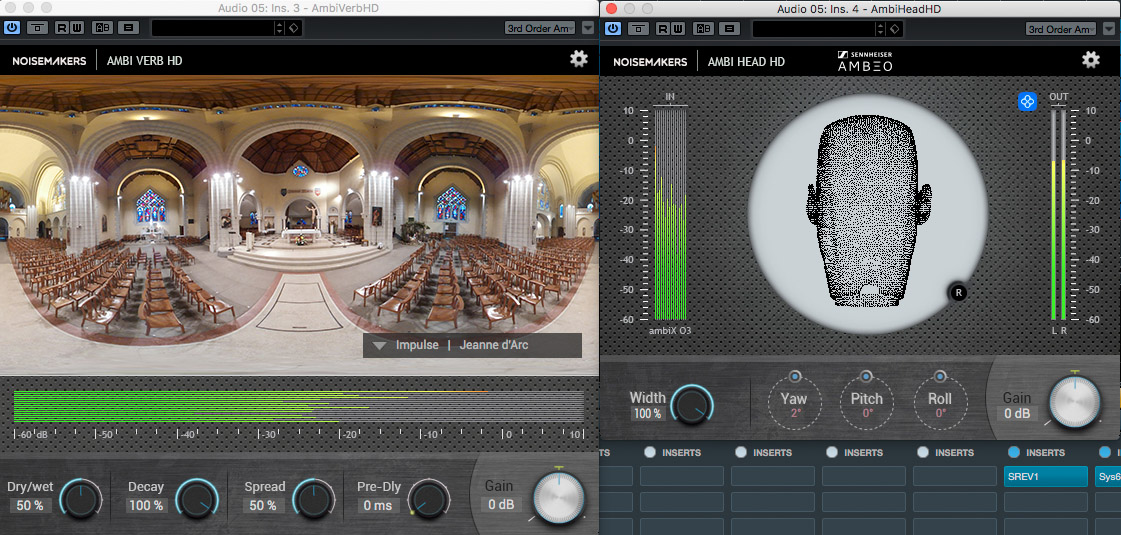1121x535 pixels.
Task: Open functions menu arrow in AmbiVerbHD toolbar
Action: (x=588, y=28)
